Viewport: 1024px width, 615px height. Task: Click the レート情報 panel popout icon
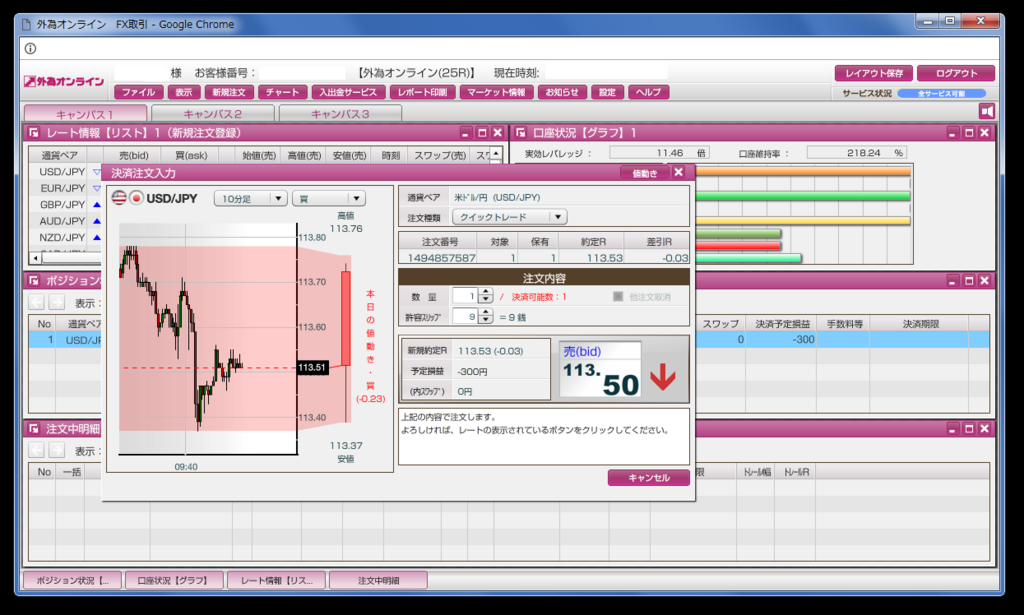[33, 133]
